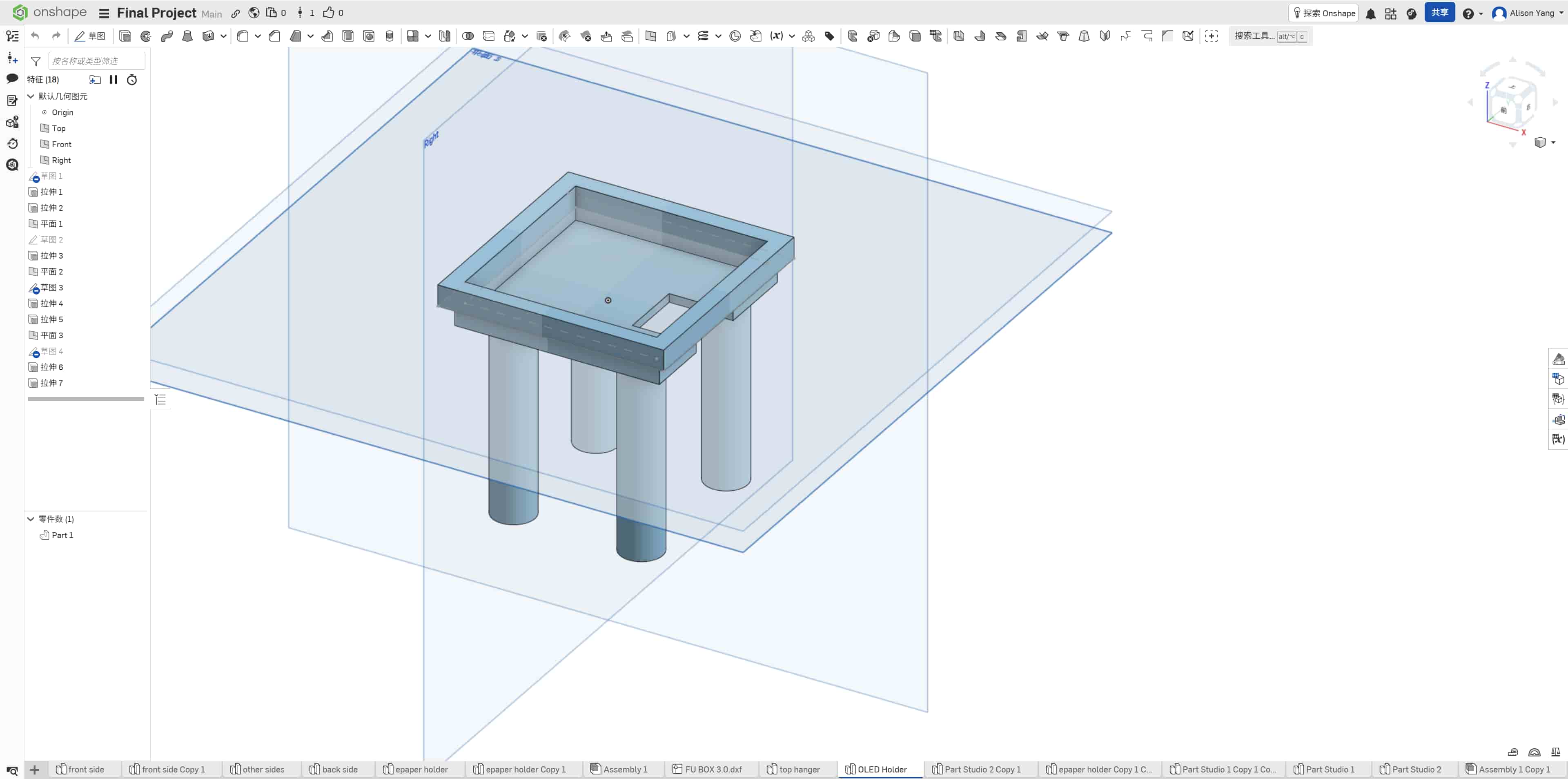
Task: Click the 探索 Onshape button
Action: pos(1323,13)
